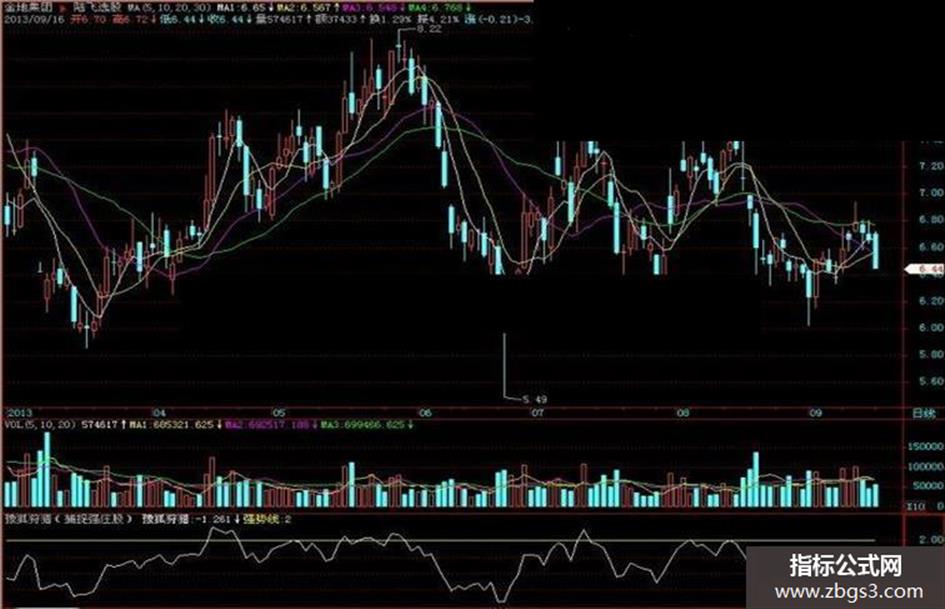Click the date 2013/09/16 in header
Screen dimensions: 945x609
(34, 19)
